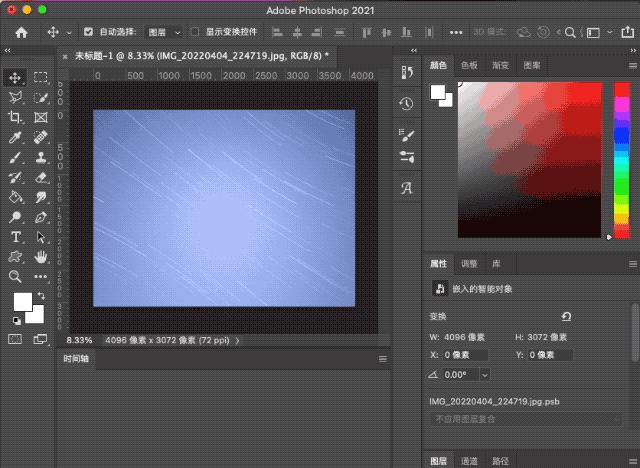
Task: Open the History panel icon
Action: point(407,103)
